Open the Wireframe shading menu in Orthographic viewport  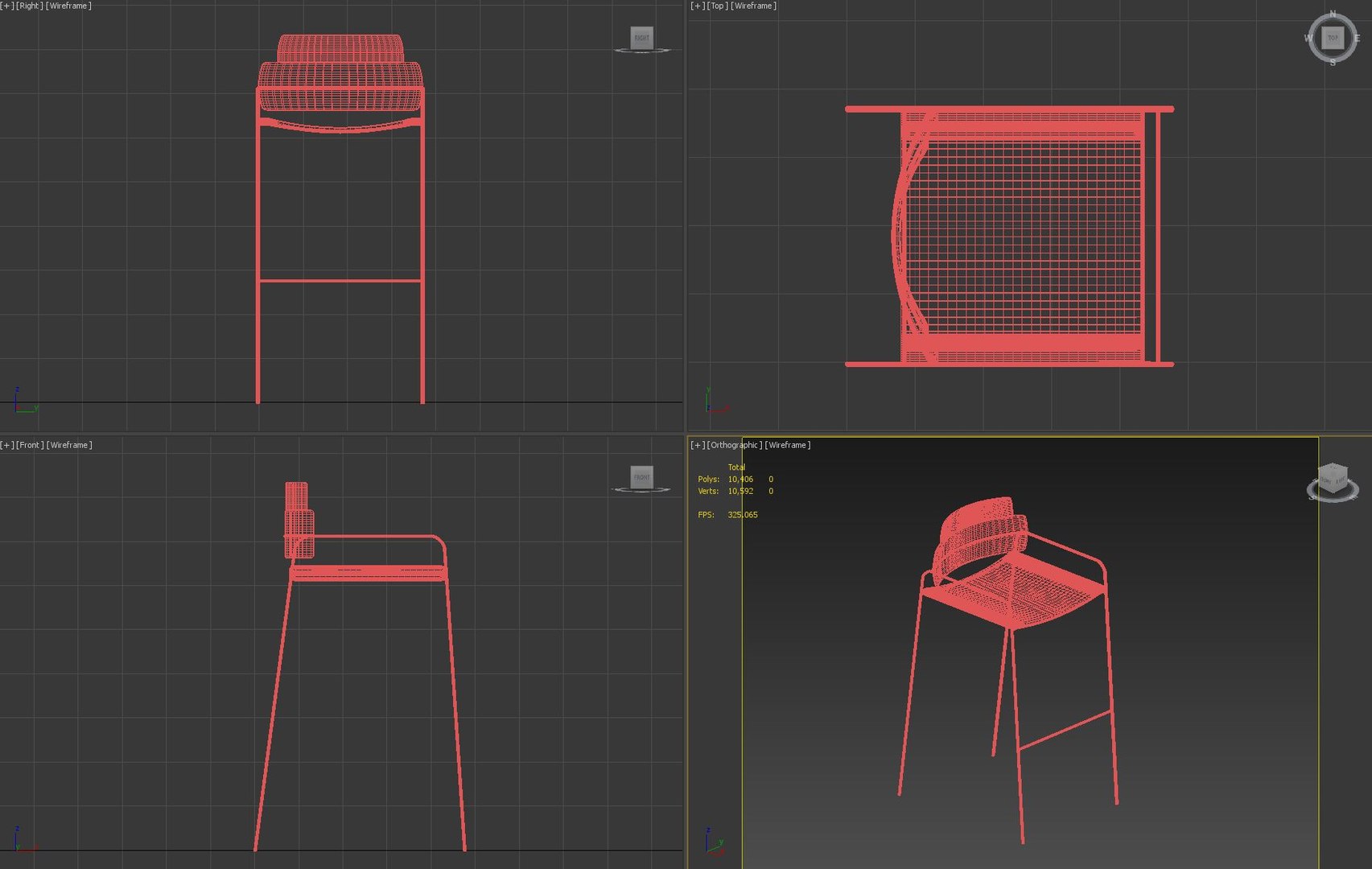[x=788, y=445]
